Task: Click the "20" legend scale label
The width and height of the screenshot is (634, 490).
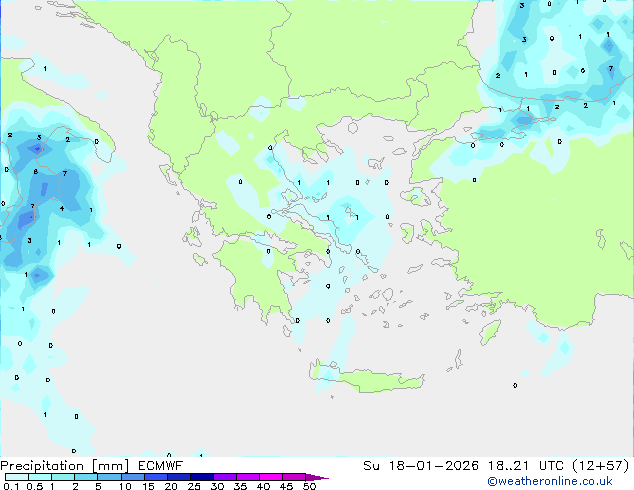Action: (x=171, y=486)
